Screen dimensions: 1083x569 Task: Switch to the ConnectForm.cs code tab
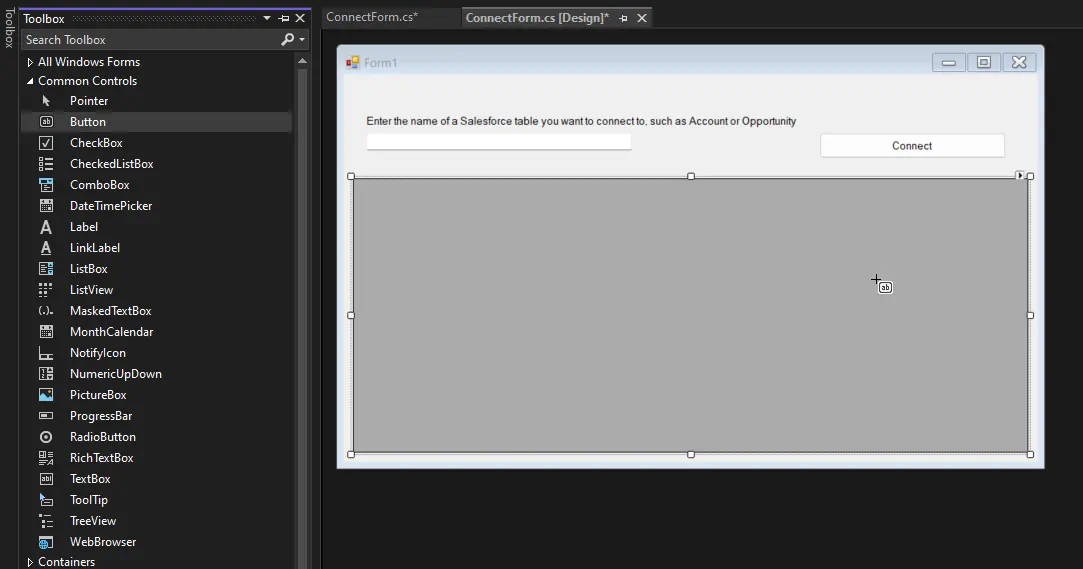(372, 17)
